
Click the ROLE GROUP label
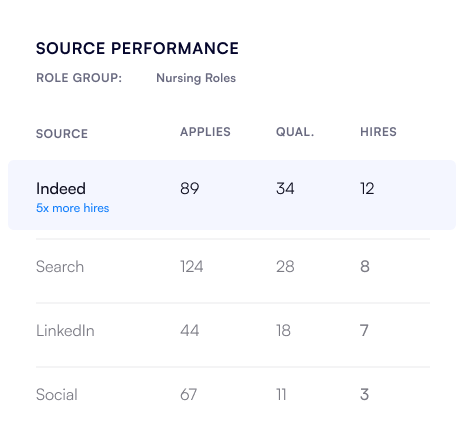click(79, 78)
